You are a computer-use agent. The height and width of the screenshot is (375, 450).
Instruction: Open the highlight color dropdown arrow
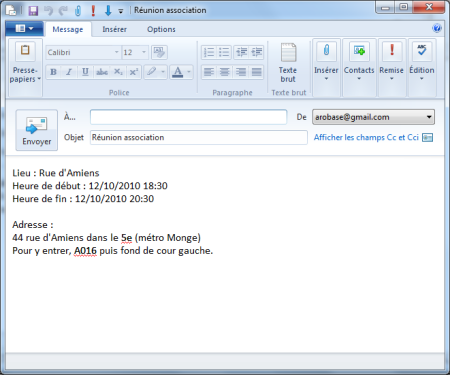(163, 72)
